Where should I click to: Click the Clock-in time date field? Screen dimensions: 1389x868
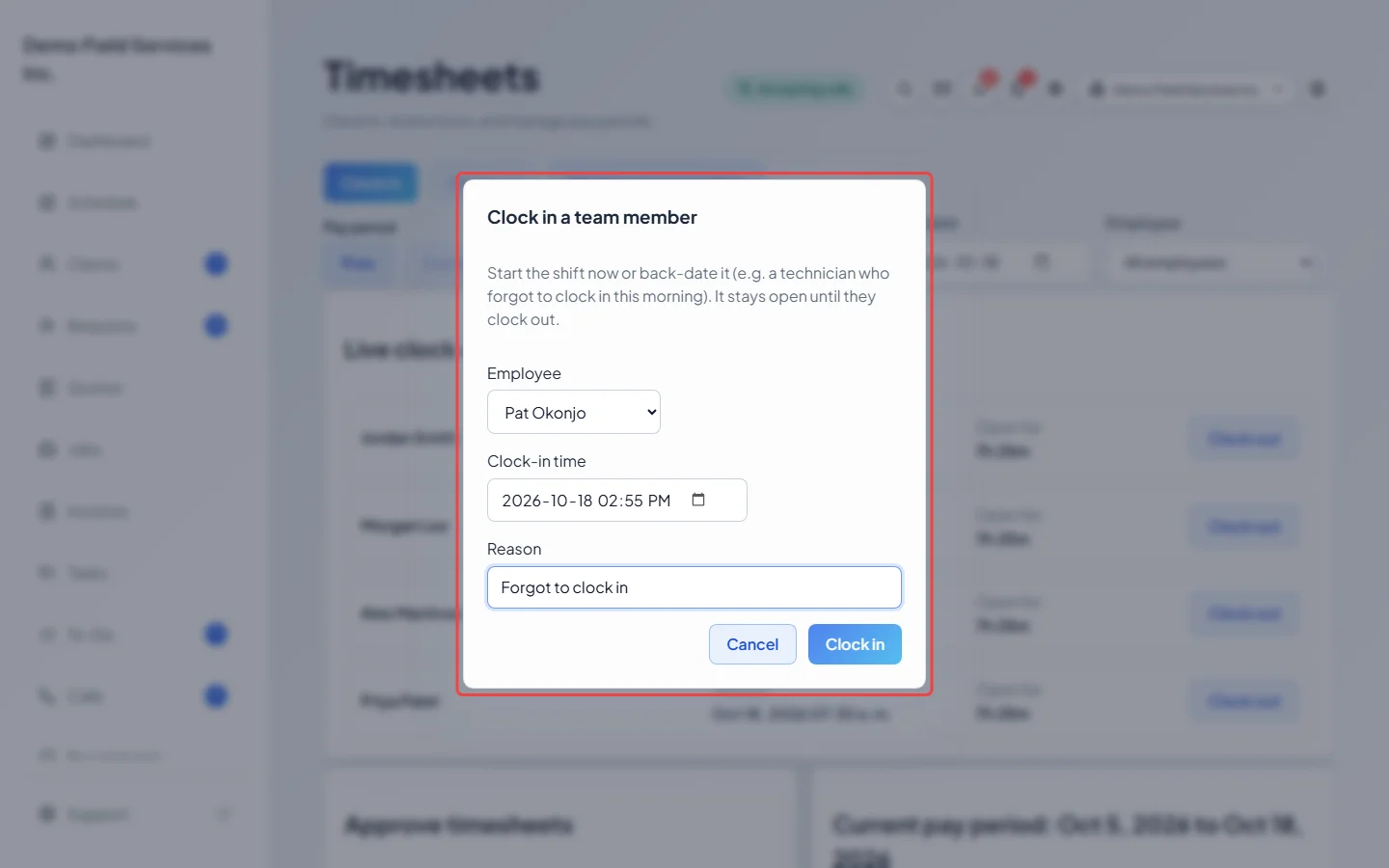pos(617,500)
